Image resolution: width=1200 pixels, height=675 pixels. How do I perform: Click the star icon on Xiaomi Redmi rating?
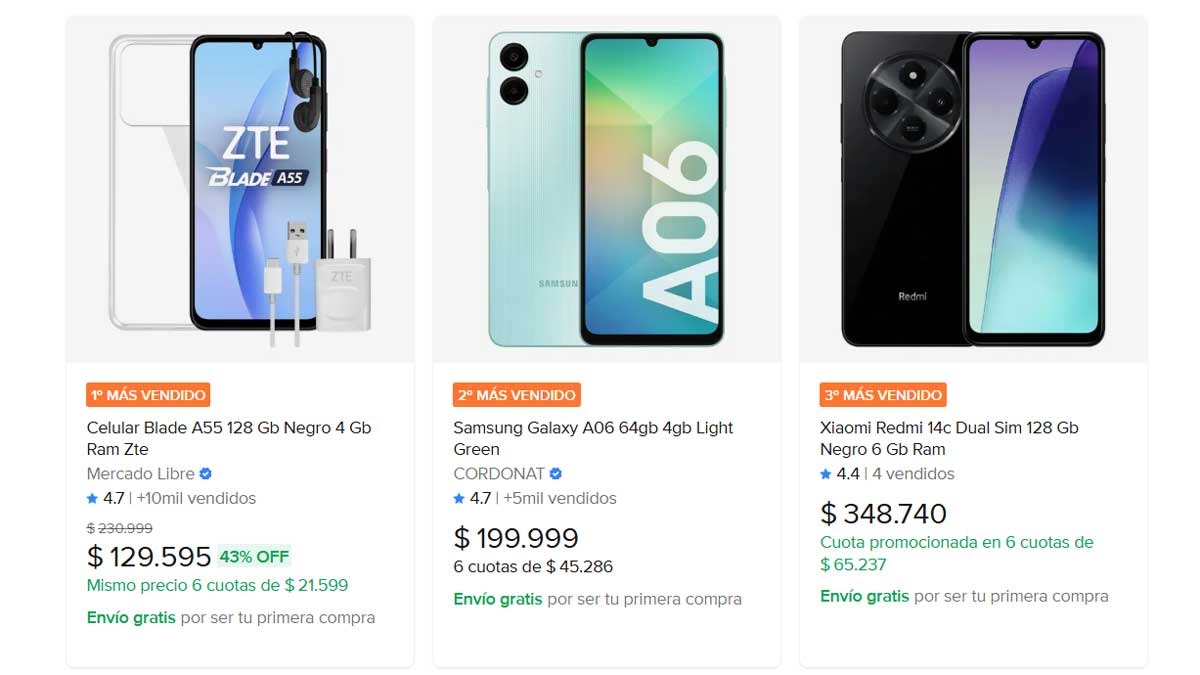click(x=827, y=475)
